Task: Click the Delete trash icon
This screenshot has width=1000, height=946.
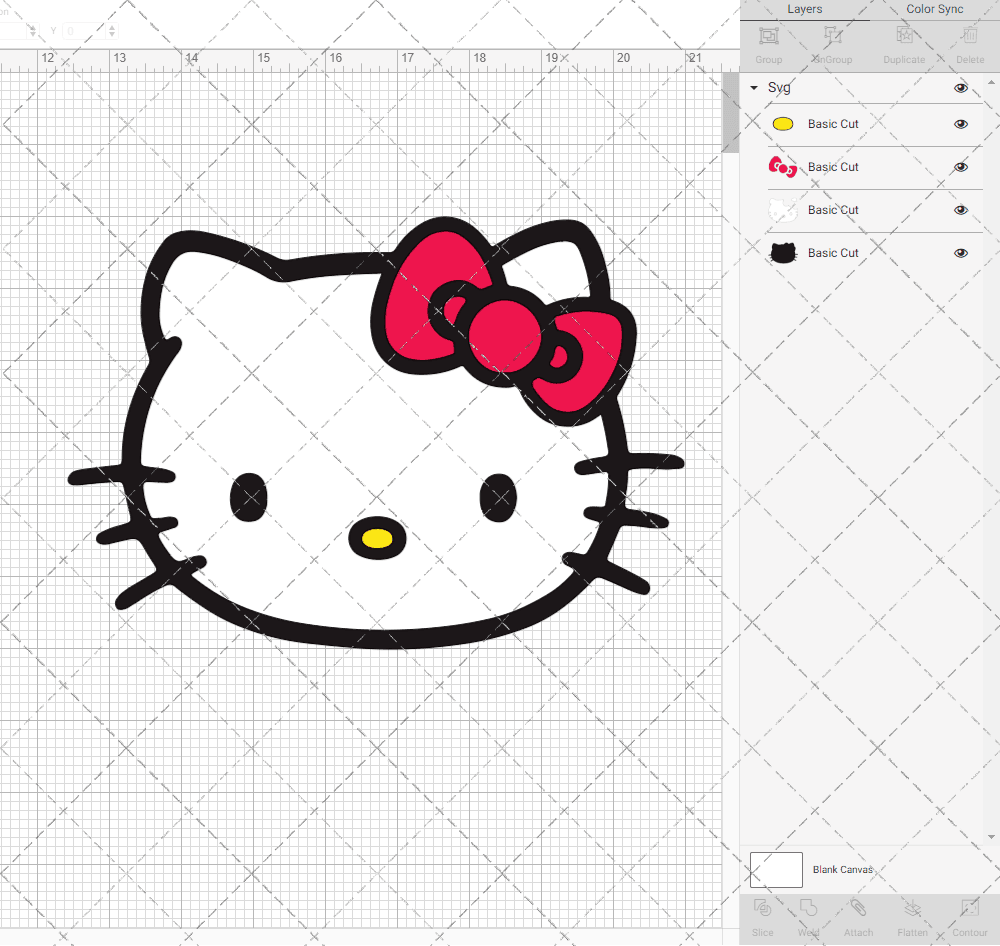Action: 969,36
